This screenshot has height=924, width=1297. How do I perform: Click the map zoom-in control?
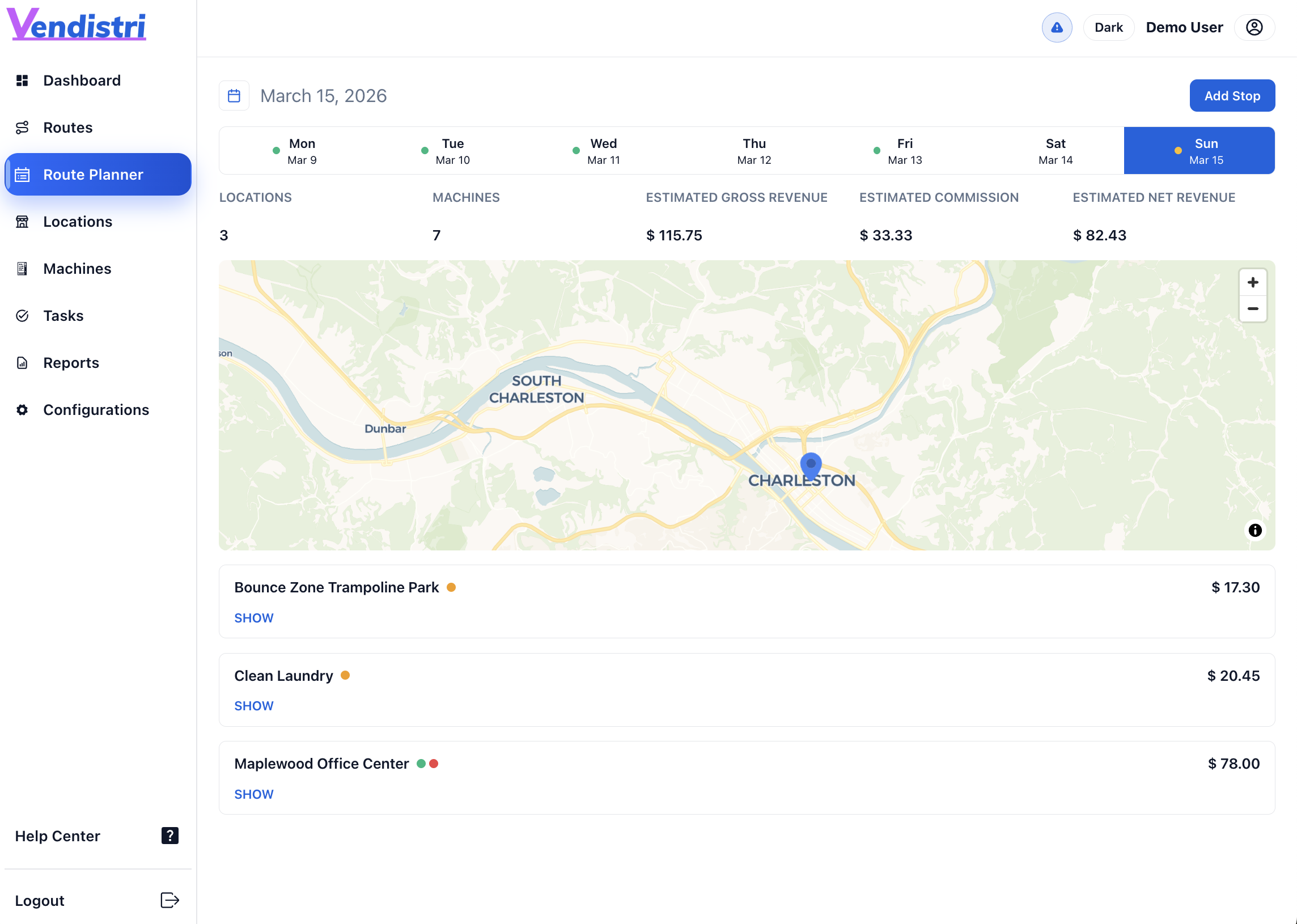click(x=1253, y=282)
